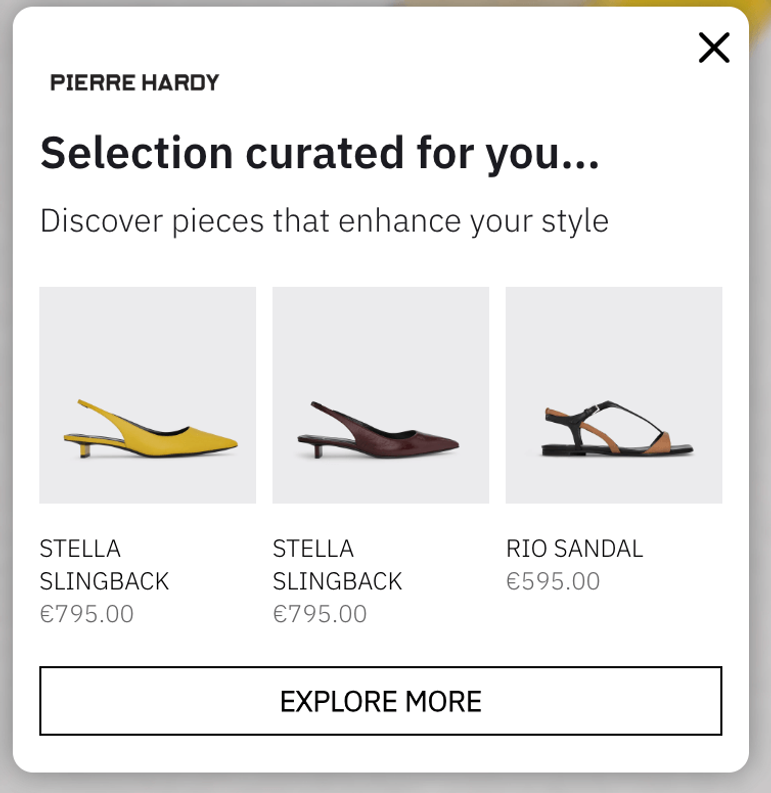This screenshot has width=771, height=793.
Task: Click the €795.00 price under burgundy slingback
Action: 320,614
